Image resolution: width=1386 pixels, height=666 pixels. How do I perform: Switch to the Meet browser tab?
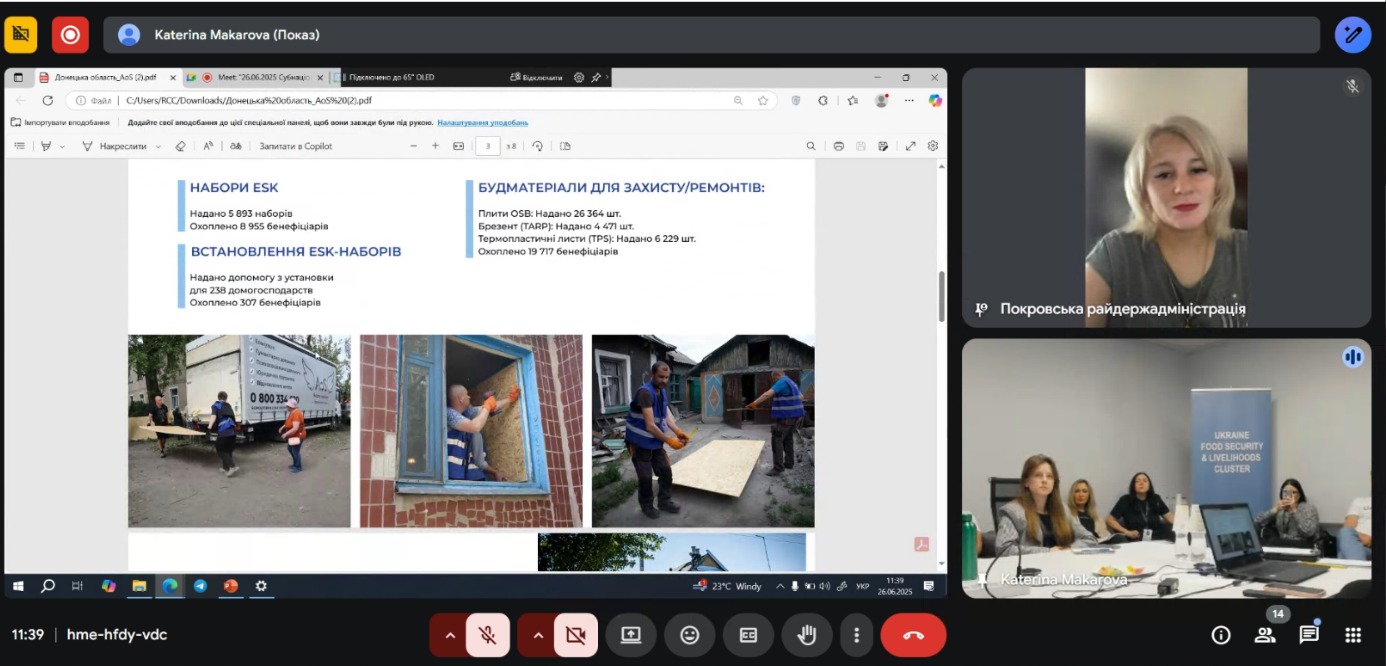point(255,77)
